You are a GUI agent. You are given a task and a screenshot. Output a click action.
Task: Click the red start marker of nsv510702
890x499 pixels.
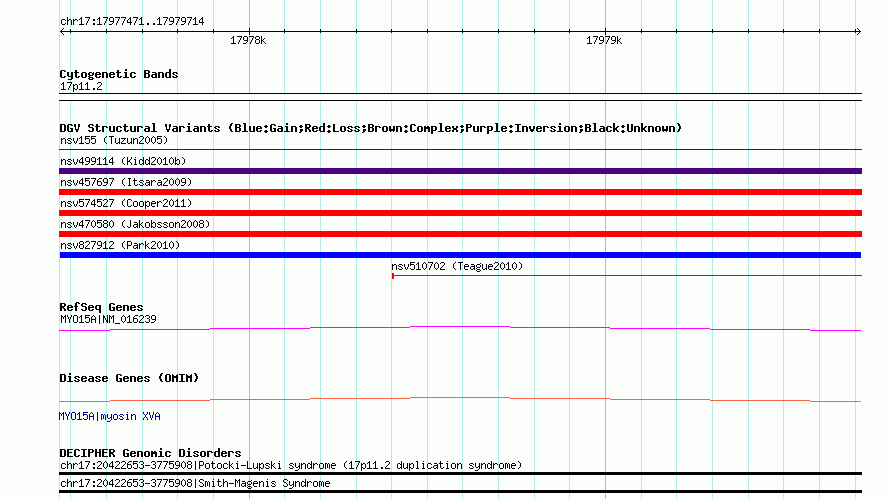[393, 276]
